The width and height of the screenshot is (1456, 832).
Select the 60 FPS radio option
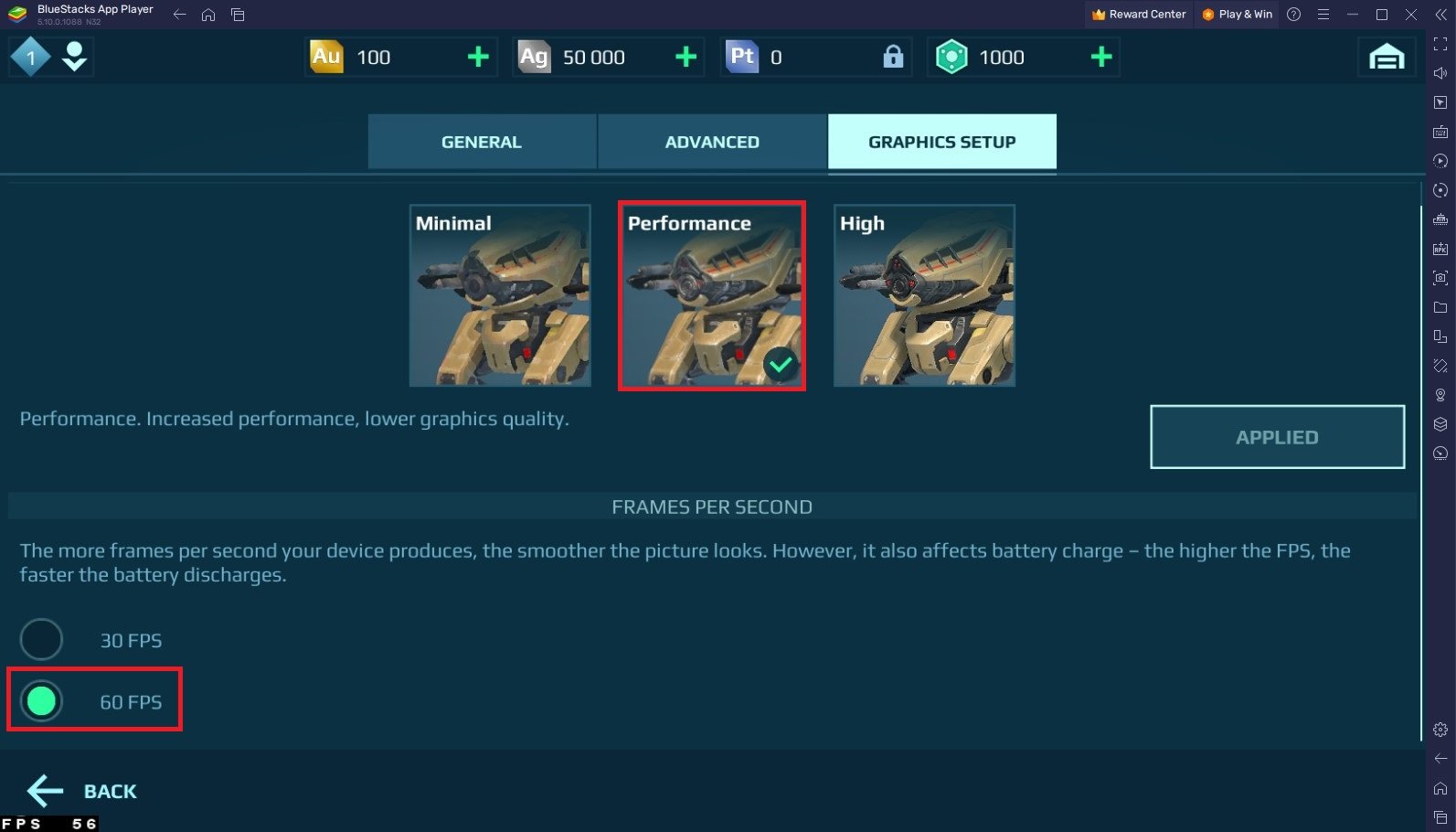click(41, 701)
